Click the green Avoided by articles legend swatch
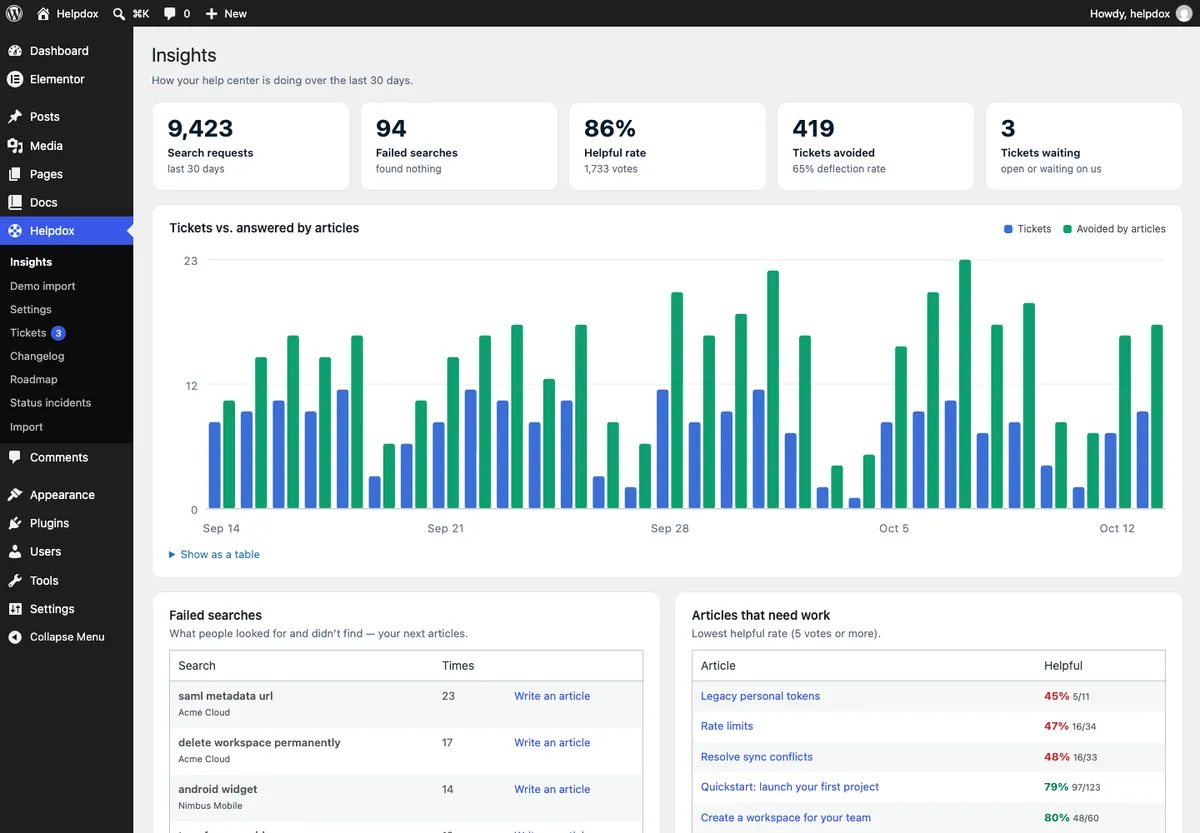Screen dimensions: 1200x833 (1067, 229)
